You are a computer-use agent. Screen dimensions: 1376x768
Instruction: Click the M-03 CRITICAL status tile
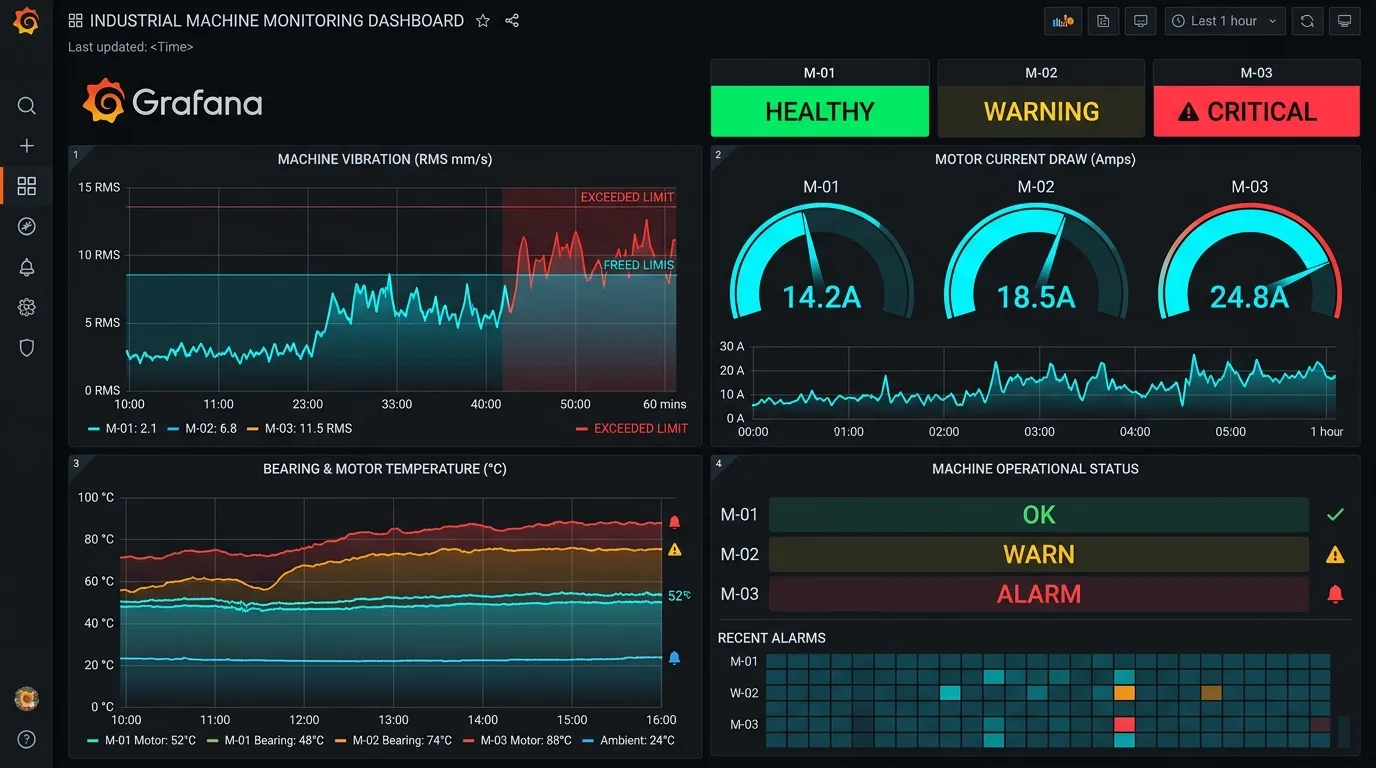(1257, 98)
